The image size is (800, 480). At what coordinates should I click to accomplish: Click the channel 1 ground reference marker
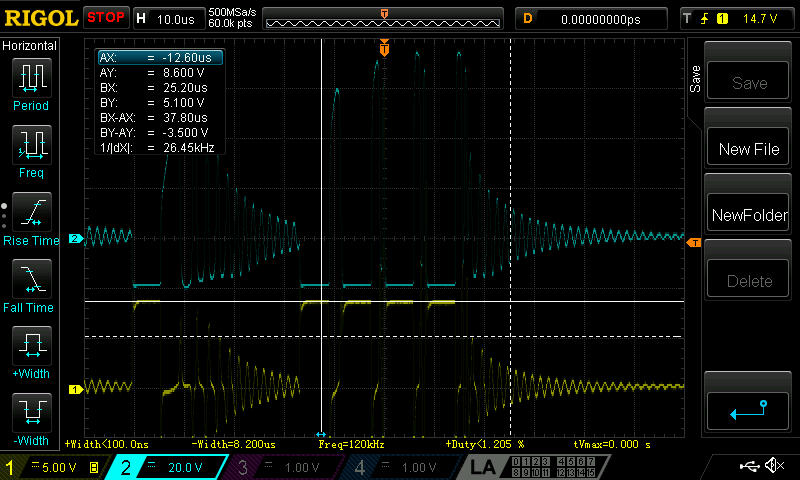76,389
